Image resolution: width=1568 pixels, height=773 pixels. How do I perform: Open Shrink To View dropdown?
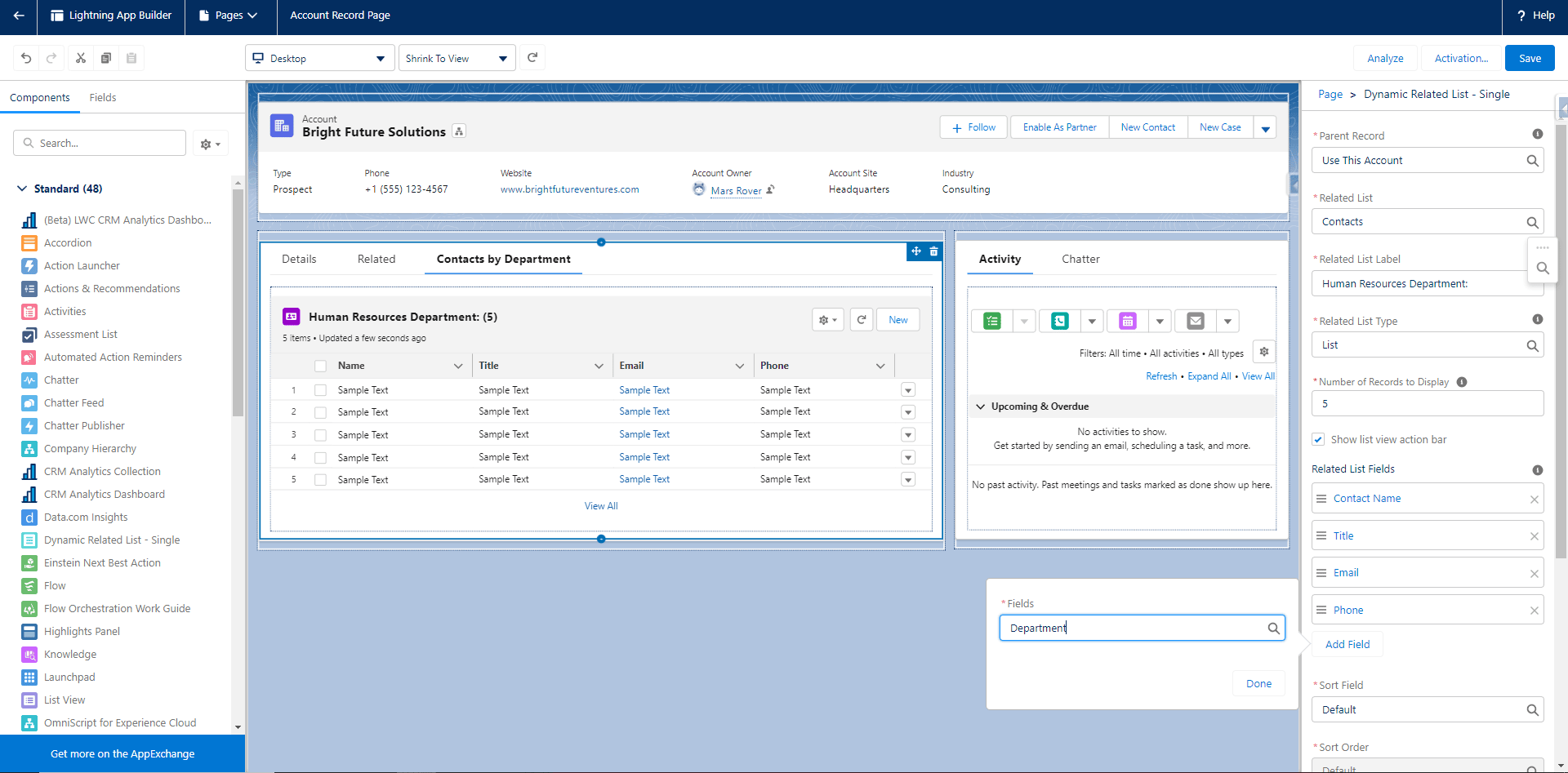457,58
